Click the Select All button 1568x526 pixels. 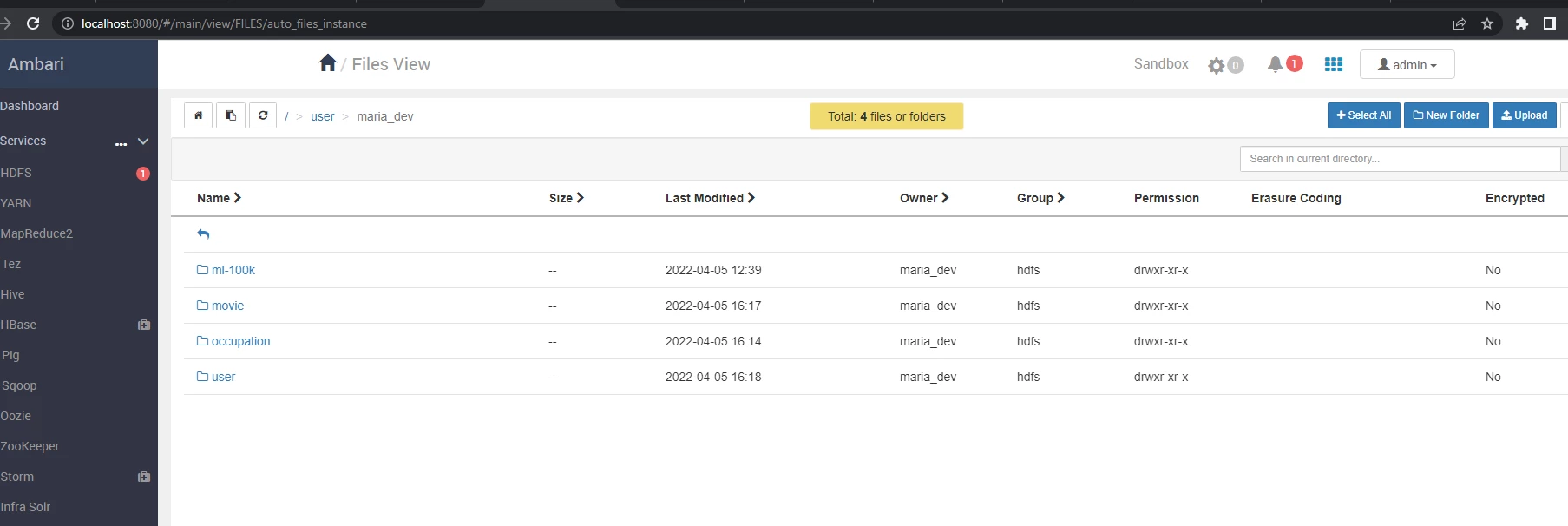[x=1364, y=115]
